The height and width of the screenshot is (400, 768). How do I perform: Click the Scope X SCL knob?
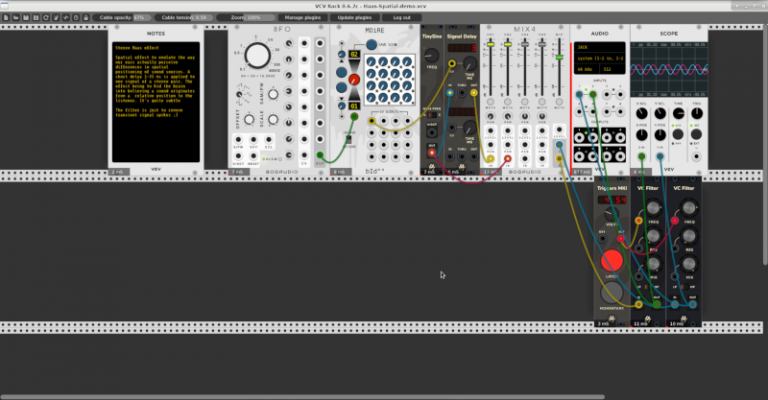(x=641, y=114)
